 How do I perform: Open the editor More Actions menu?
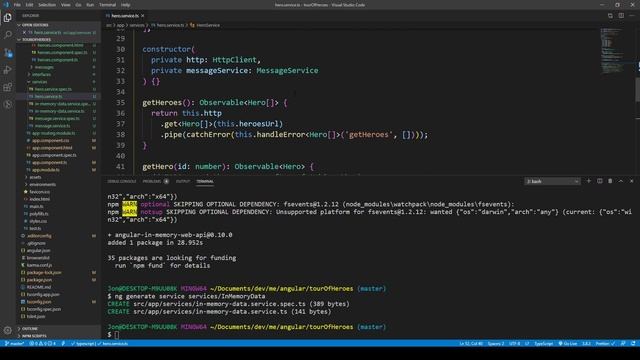tap(631, 16)
